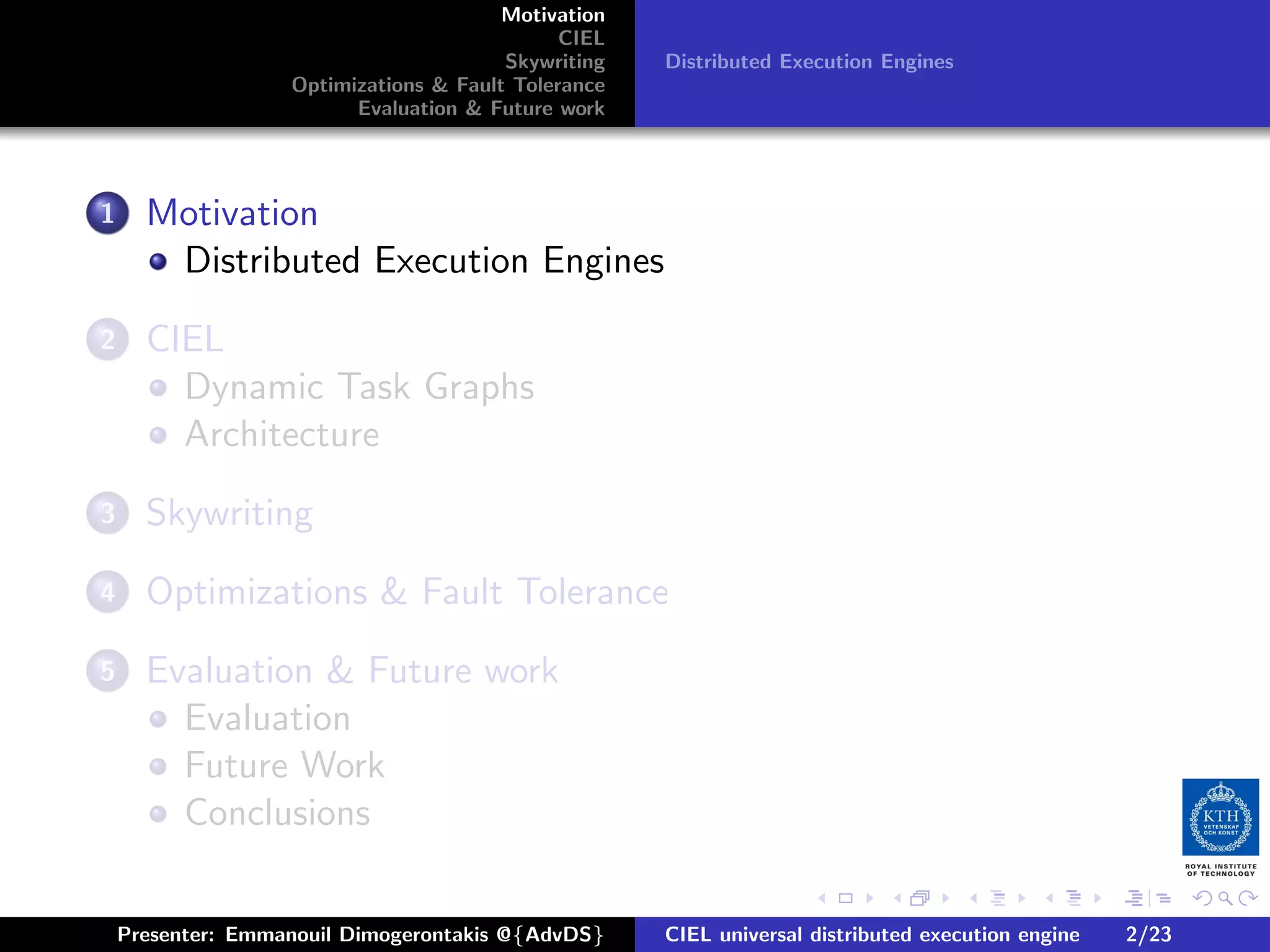
Task: Click the section navigation icon
Action: pos(1073,898)
